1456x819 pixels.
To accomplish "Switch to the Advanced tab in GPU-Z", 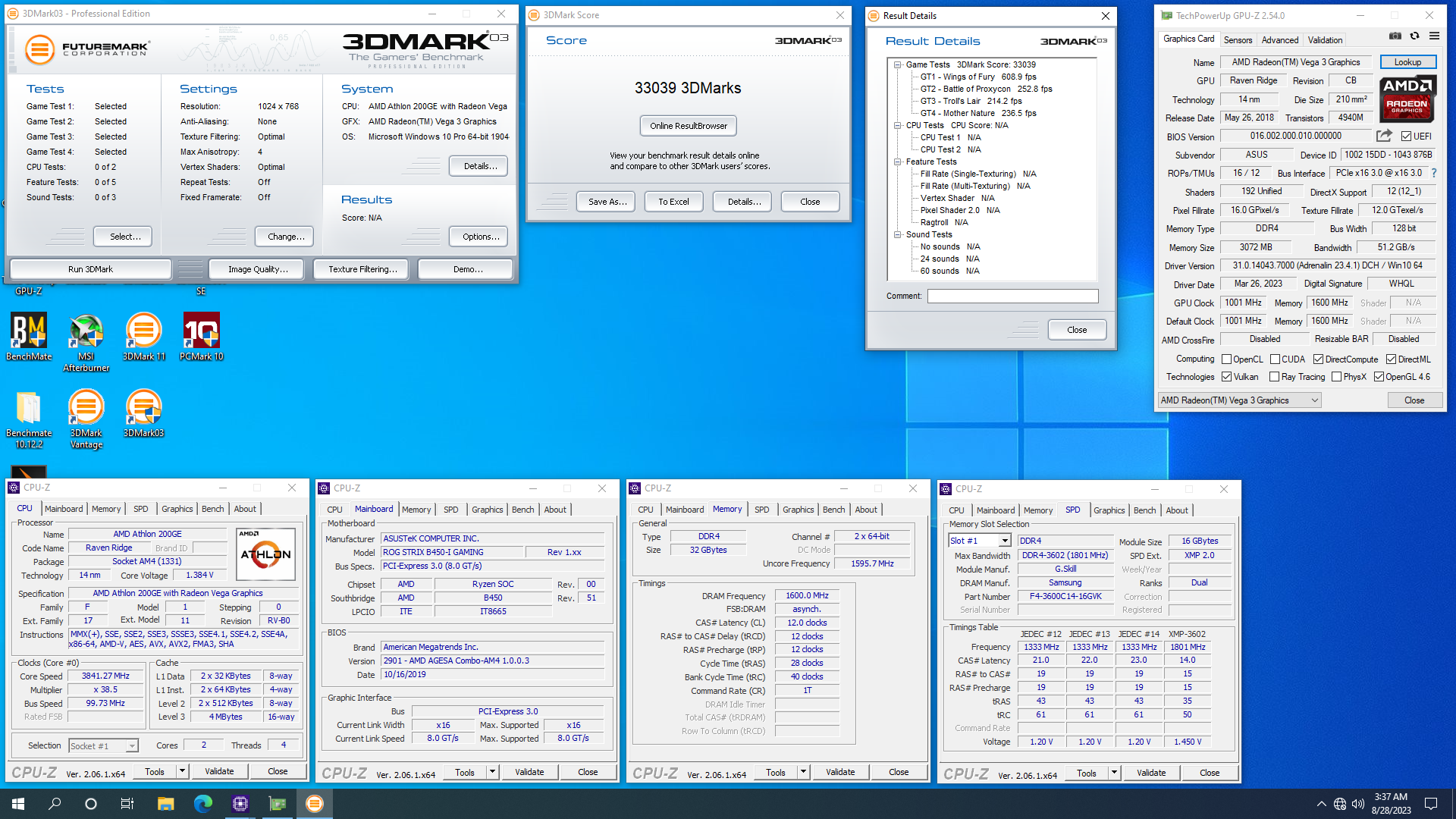I will coord(1280,39).
